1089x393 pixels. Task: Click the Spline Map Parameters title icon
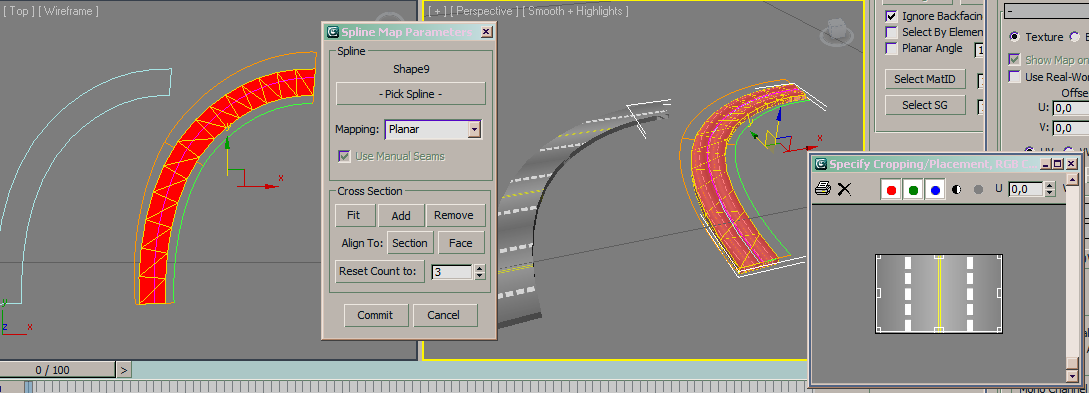pyautogui.click(x=333, y=32)
